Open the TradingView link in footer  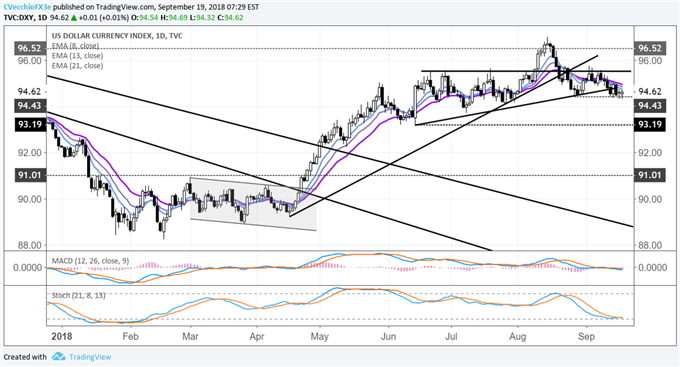pyautogui.click(x=90, y=357)
